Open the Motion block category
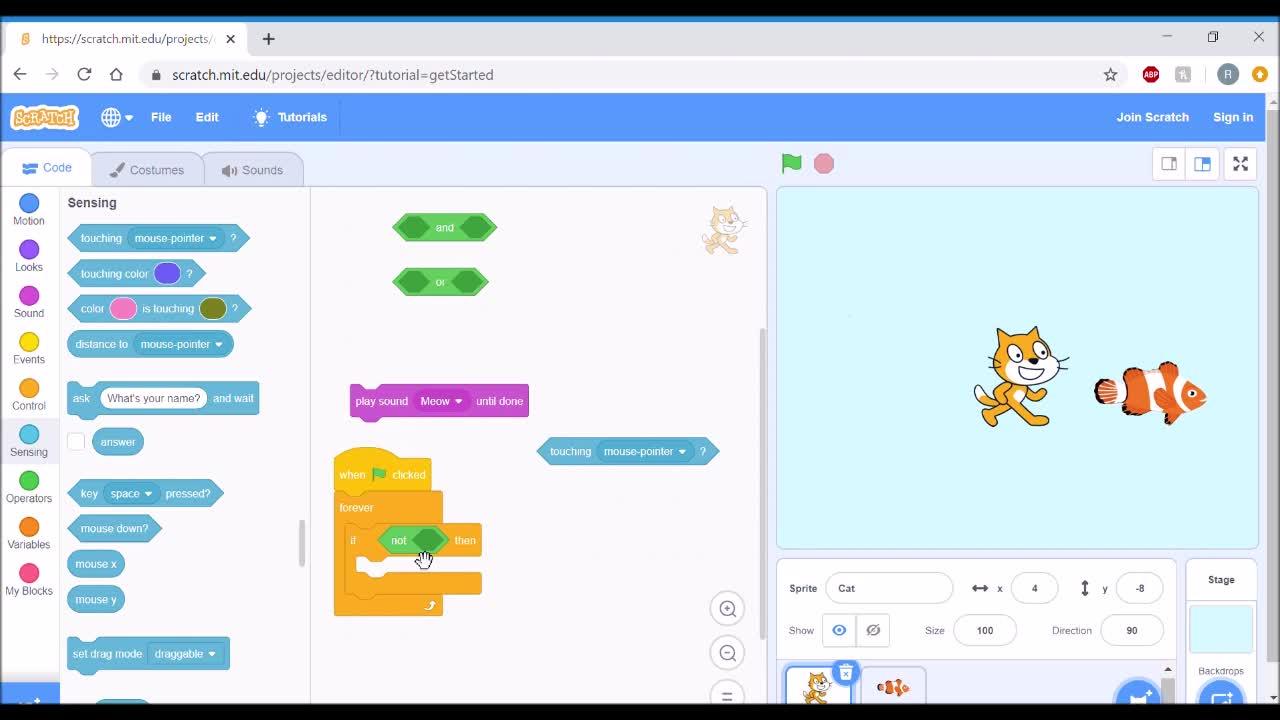This screenshot has height=720, width=1280. [29, 210]
